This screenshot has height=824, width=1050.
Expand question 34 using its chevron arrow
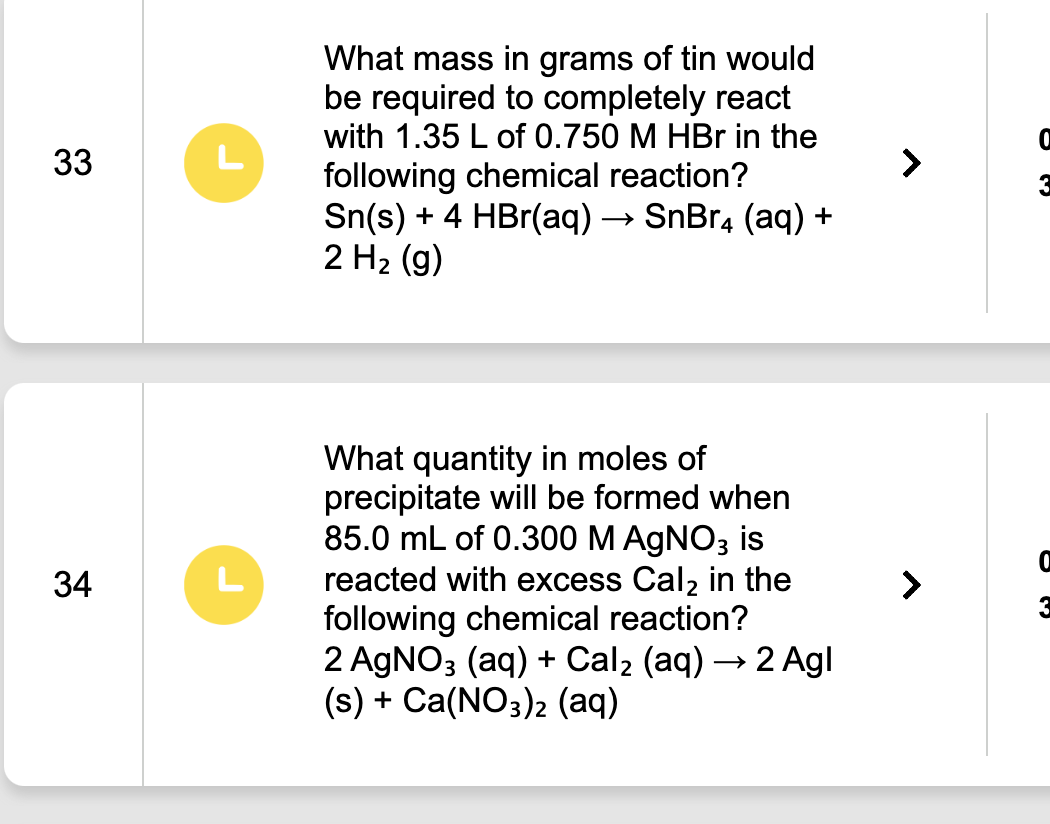coord(910,586)
